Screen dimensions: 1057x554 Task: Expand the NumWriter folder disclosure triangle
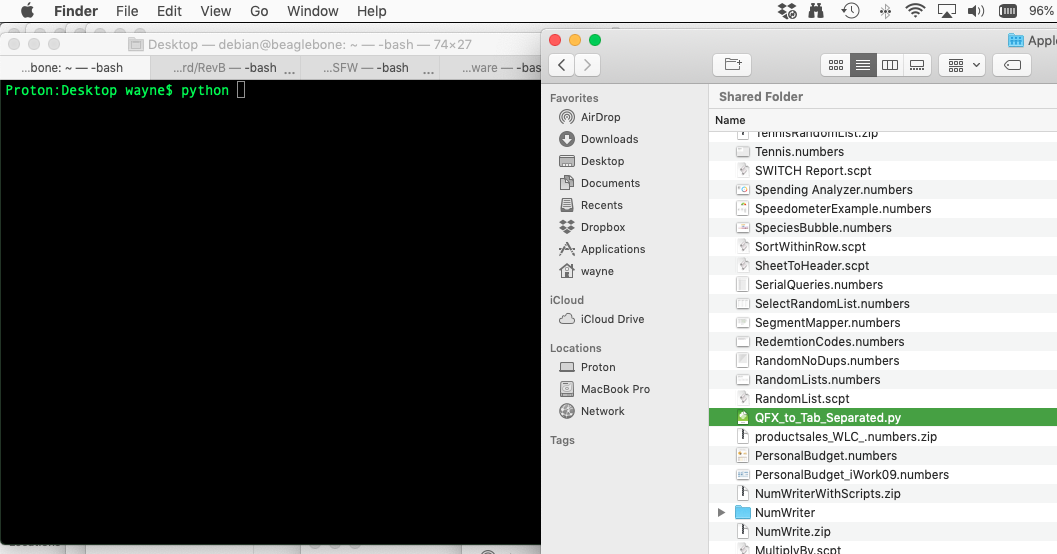pos(721,513)
